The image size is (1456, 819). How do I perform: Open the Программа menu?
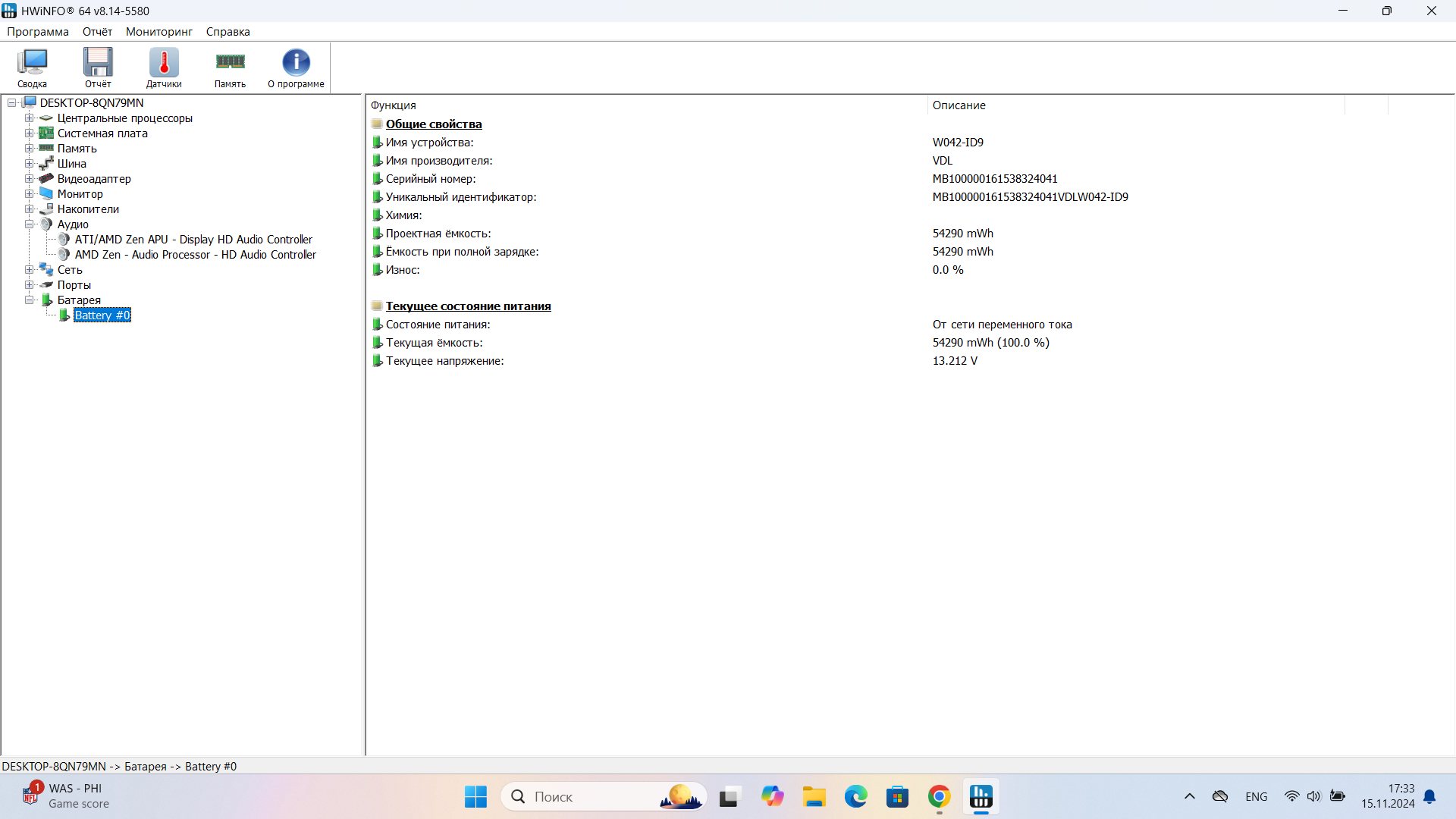pyautogui.click(x=38, y=32)
